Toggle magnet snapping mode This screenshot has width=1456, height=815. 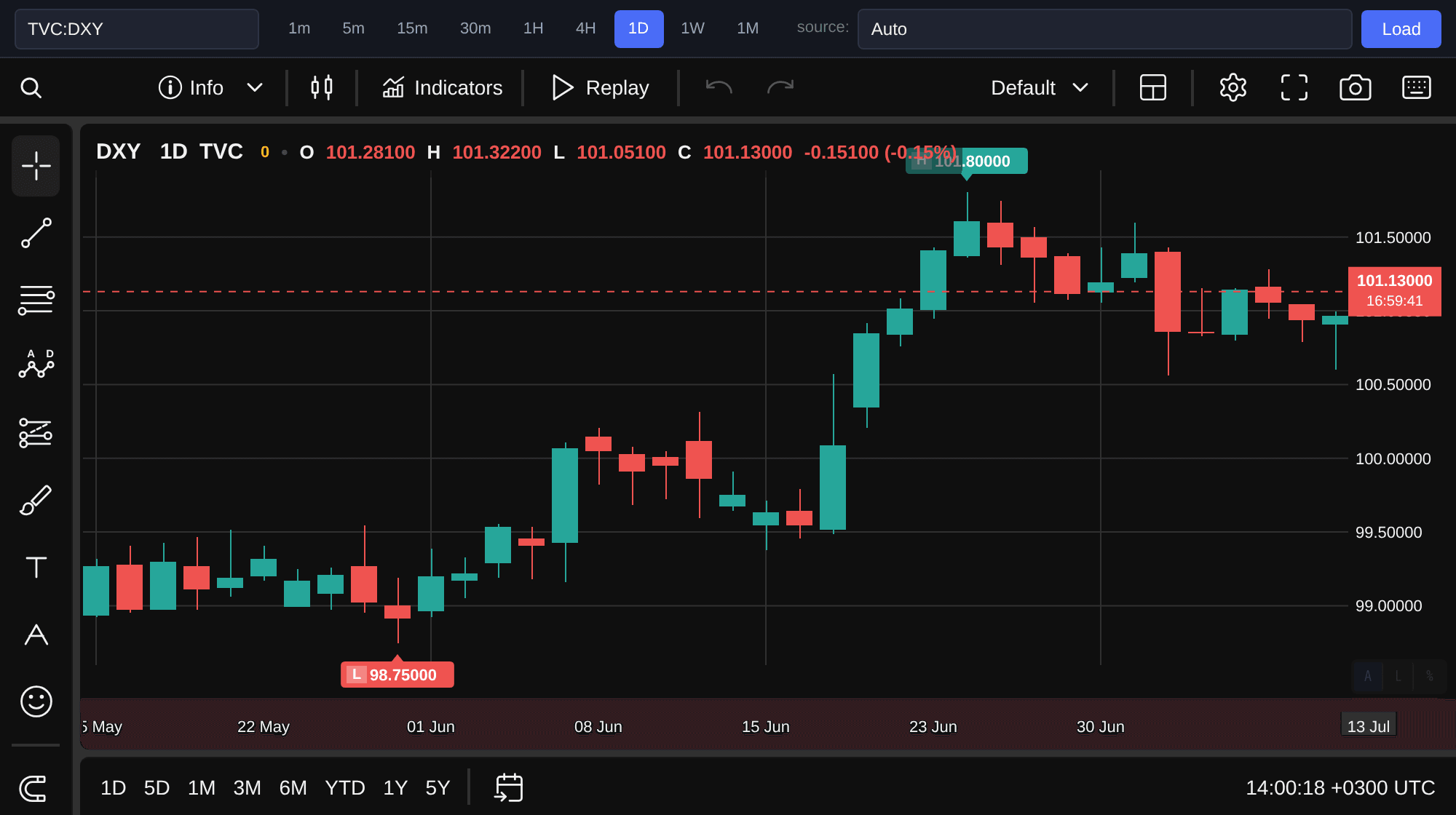click(33, 788)
